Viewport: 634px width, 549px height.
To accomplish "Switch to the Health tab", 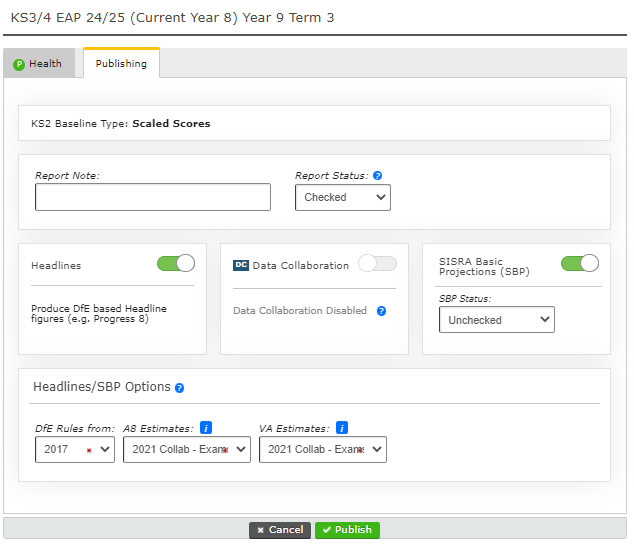I will [40, 64].
